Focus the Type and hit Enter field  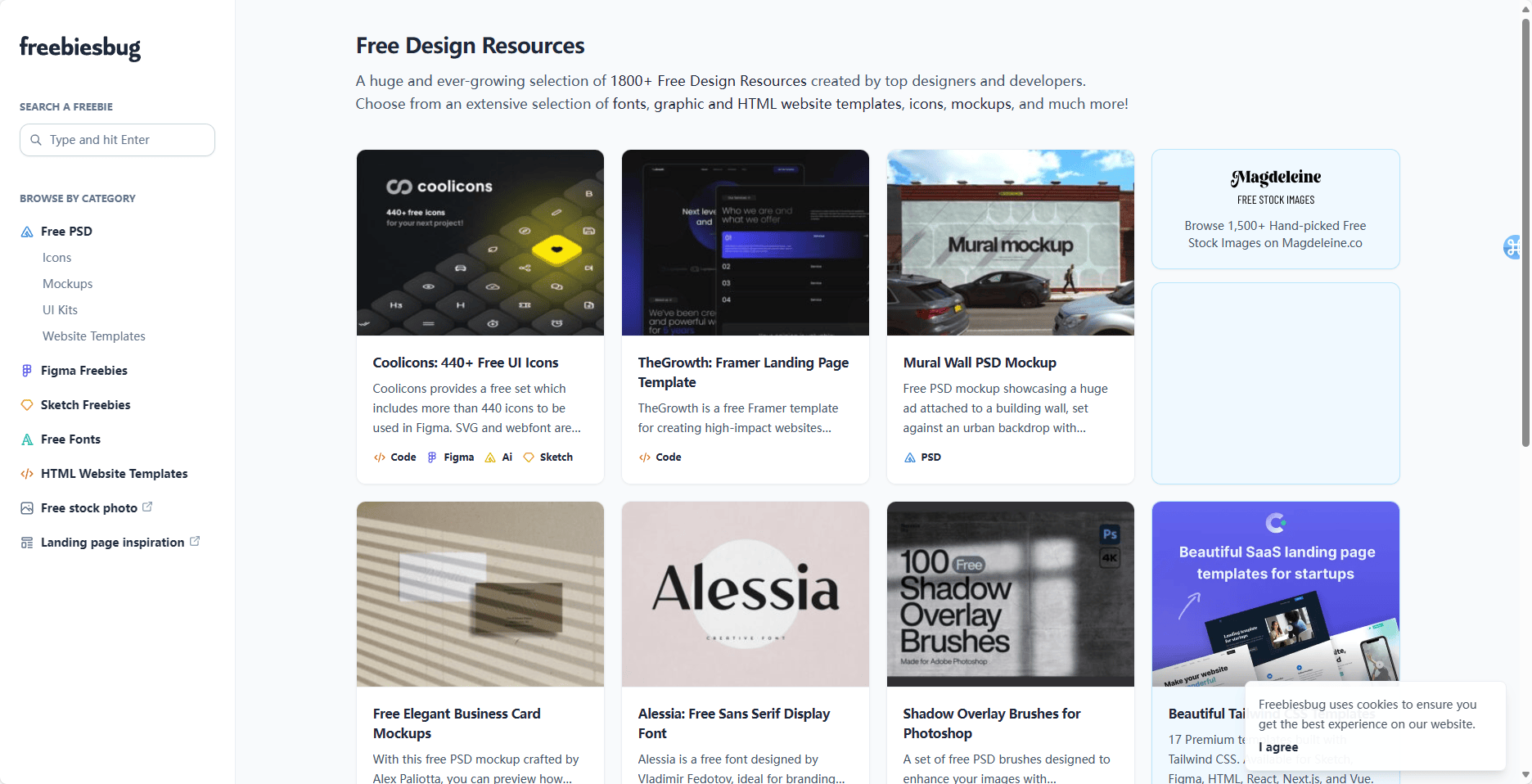127,140
